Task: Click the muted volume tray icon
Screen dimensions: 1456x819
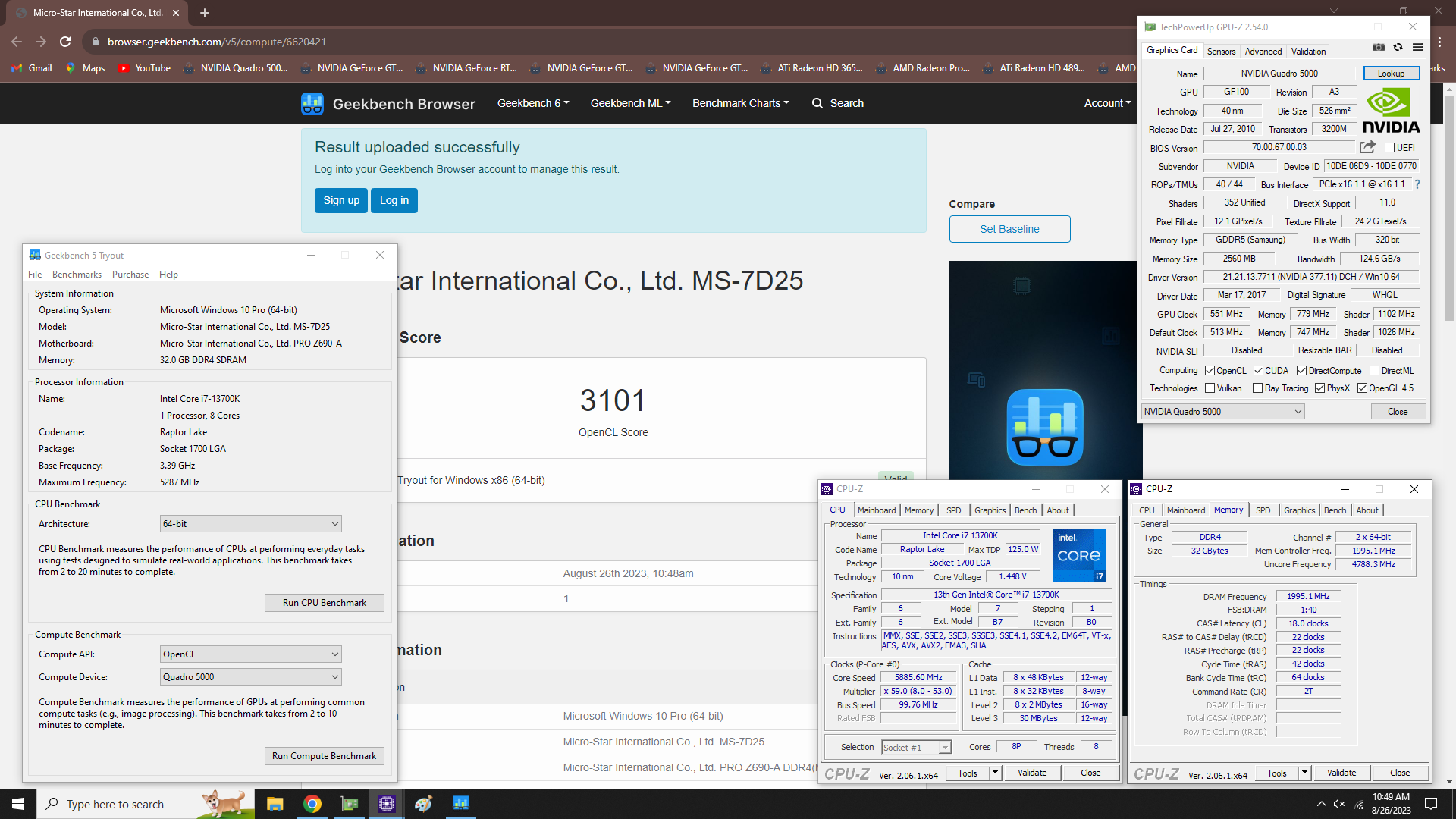Action: [1339, 804]
